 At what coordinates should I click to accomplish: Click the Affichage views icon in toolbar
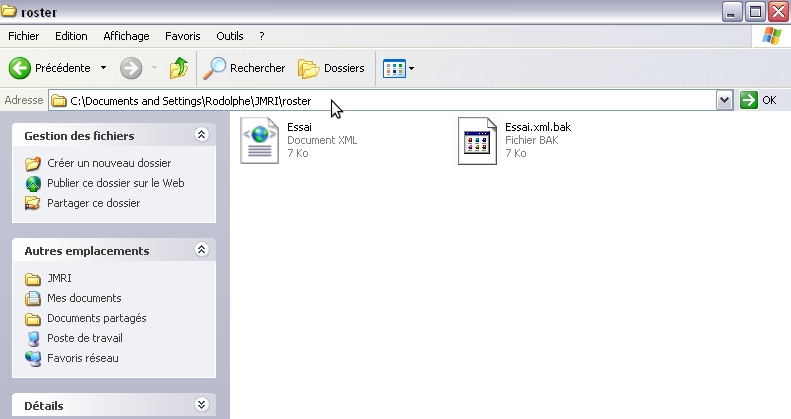[x=394, y=69]
